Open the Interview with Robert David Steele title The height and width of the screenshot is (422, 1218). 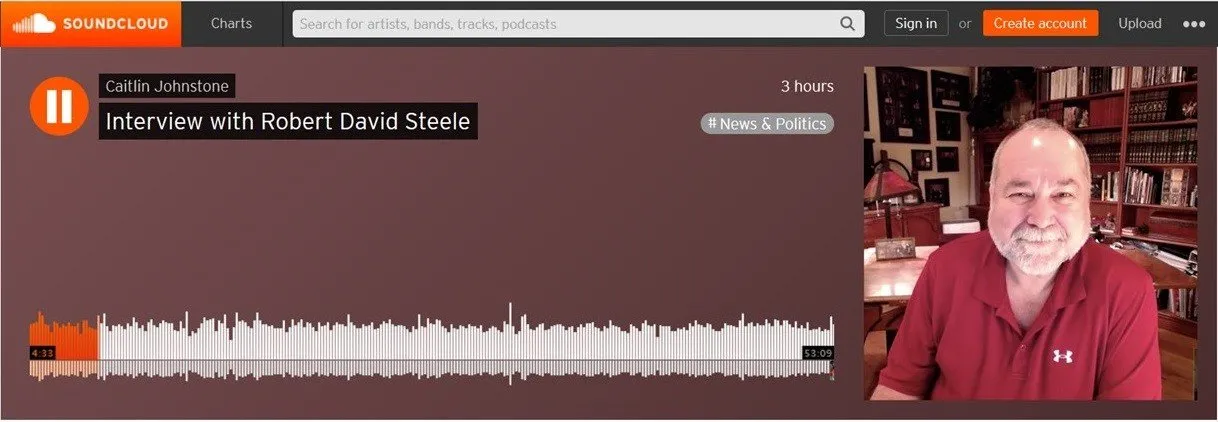[288, 122]
